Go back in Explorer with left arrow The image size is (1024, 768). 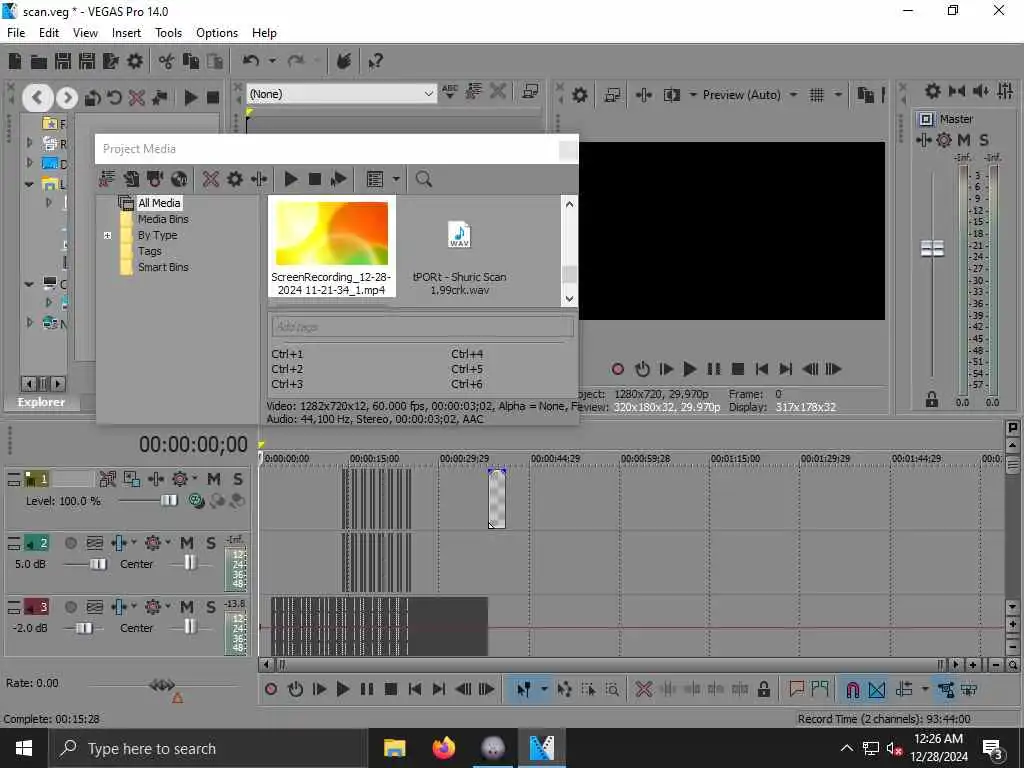(x=37, y=98)
